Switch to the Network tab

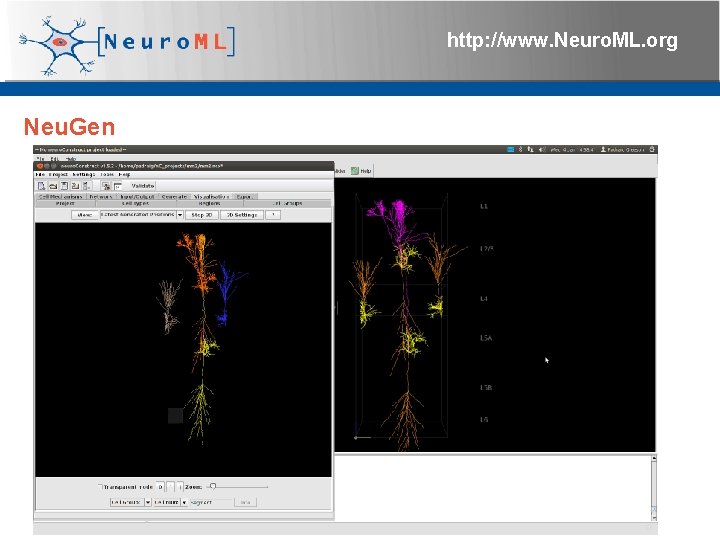point(101,197)
